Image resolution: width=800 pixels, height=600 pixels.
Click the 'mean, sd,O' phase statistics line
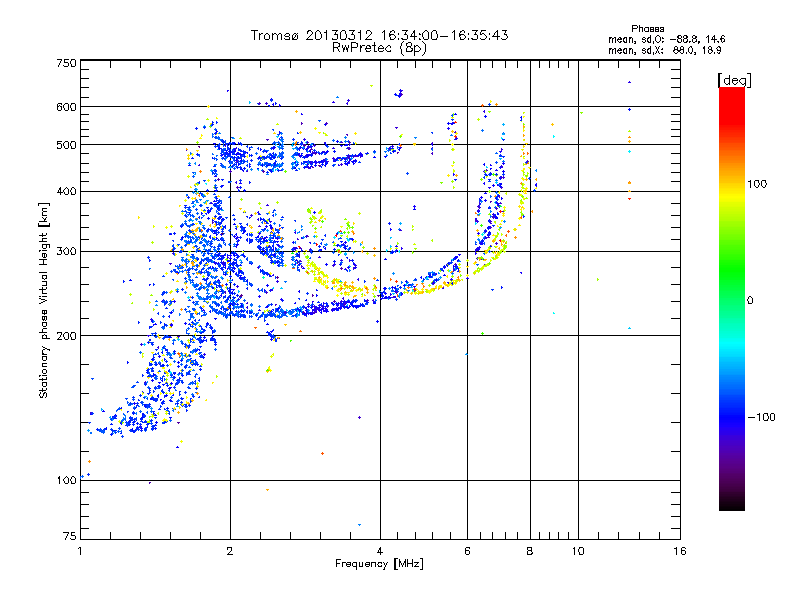pyautogui.click(x=666, y=39)
